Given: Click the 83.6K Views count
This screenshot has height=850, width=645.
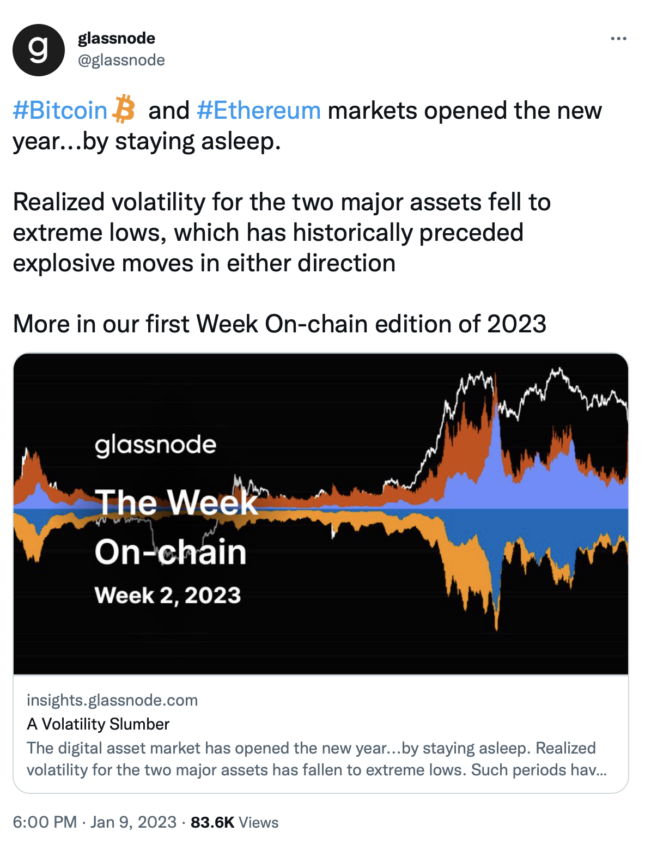Looking at the screenshot, I should tap(234, 822).
